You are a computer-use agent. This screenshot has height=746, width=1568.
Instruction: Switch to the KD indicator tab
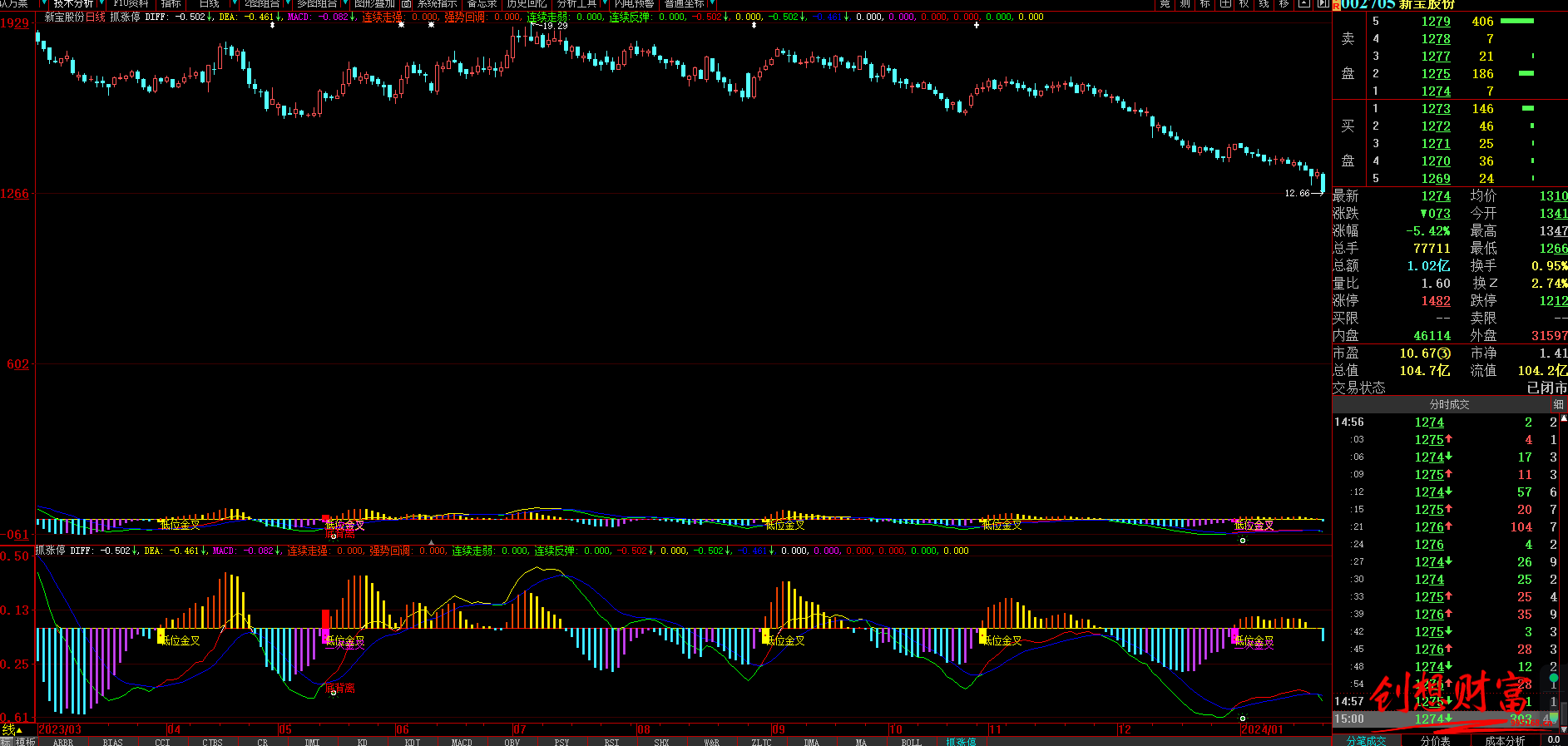362,742
